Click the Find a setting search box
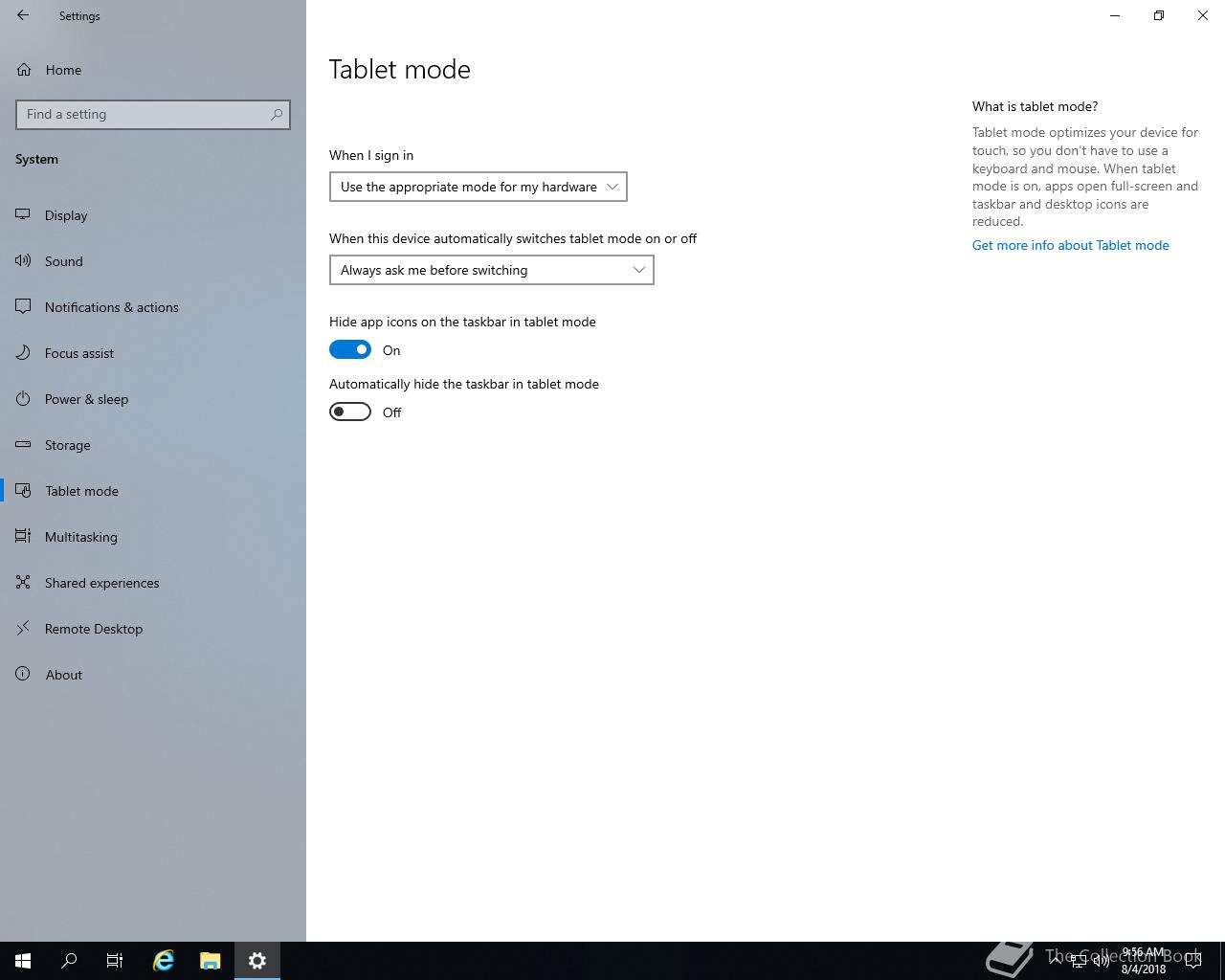This screenshot has width=1225, height=980. 153,114
